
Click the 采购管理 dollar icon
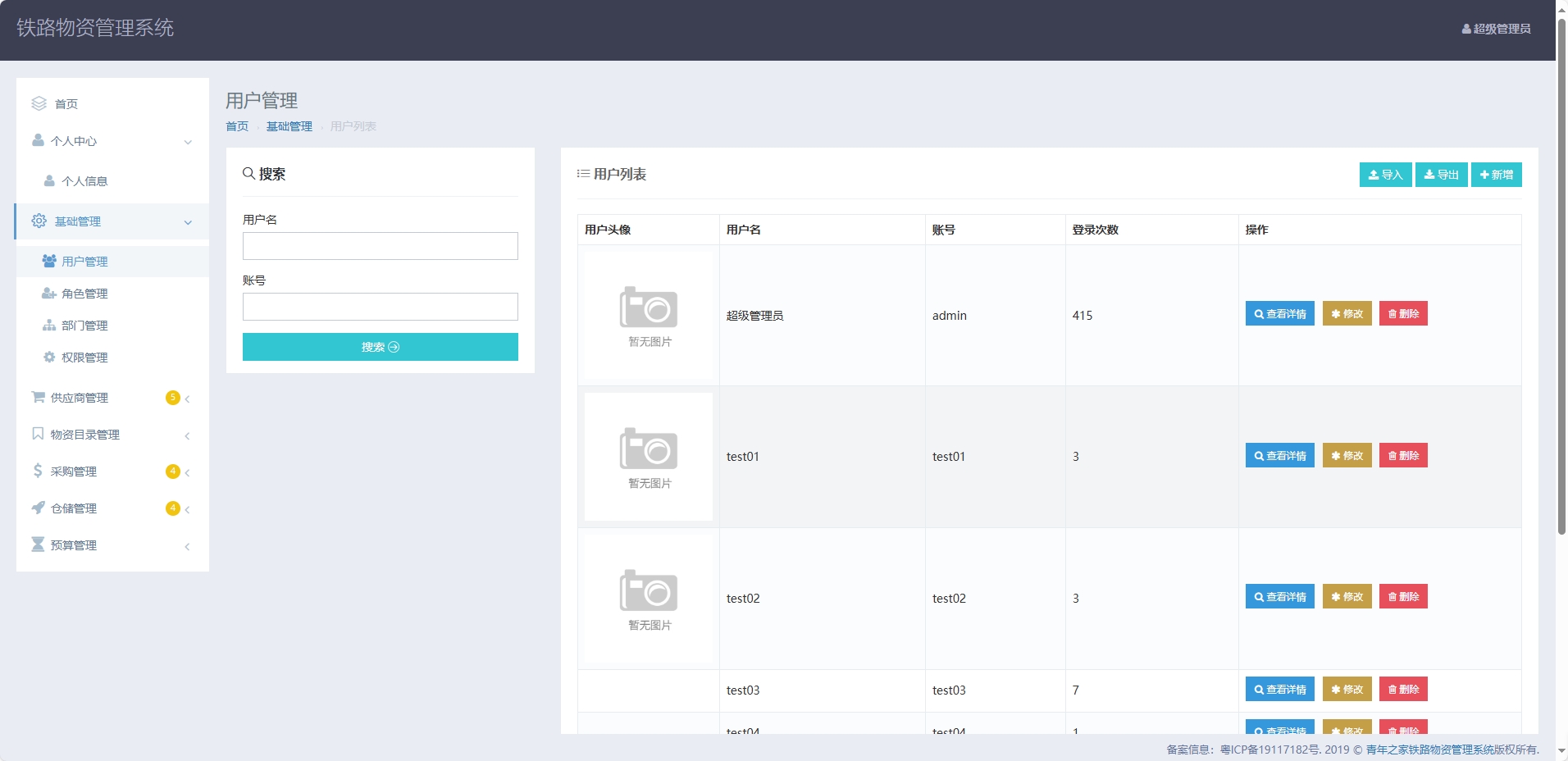[x=38, y=471]
